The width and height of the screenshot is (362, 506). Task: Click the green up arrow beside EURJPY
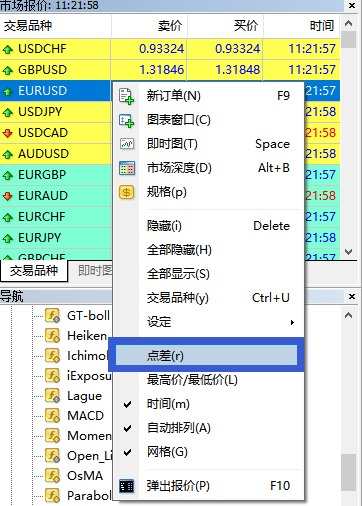pos(8,239)
